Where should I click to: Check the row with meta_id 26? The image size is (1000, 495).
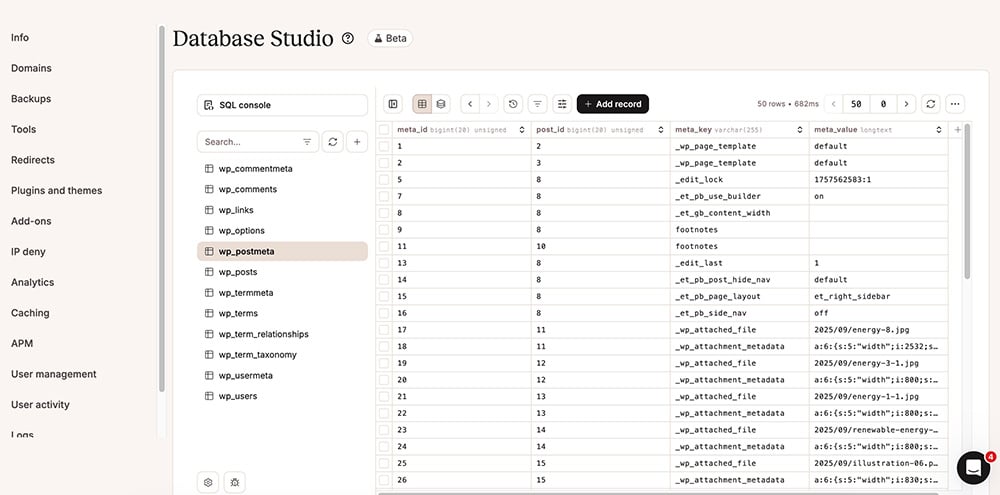click(384, 480)
